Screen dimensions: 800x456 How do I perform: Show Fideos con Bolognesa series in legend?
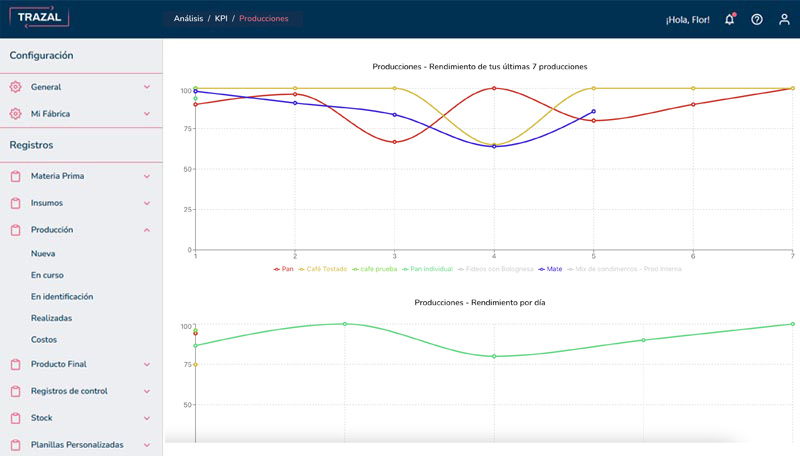coord(494,269)
